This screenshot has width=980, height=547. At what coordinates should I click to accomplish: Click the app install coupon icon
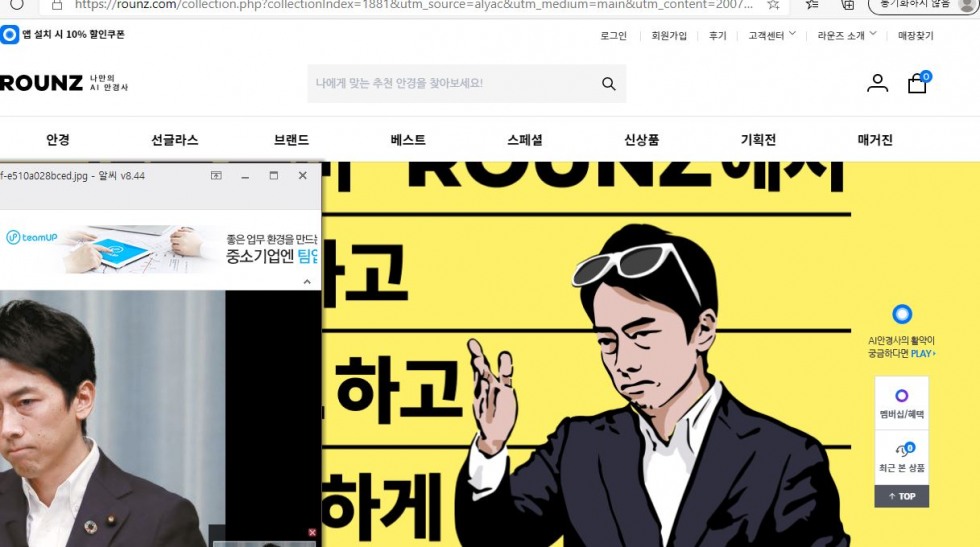point(9,34)
